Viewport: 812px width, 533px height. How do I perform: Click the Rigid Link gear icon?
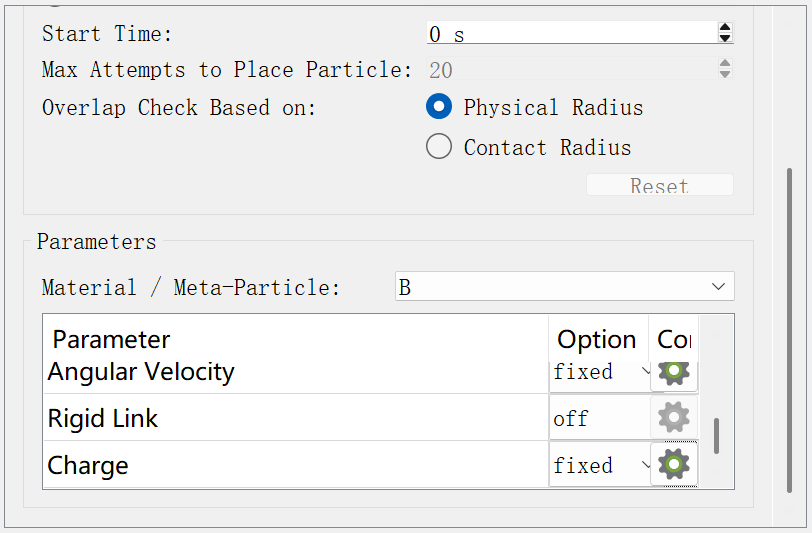[x=674, y=417]
